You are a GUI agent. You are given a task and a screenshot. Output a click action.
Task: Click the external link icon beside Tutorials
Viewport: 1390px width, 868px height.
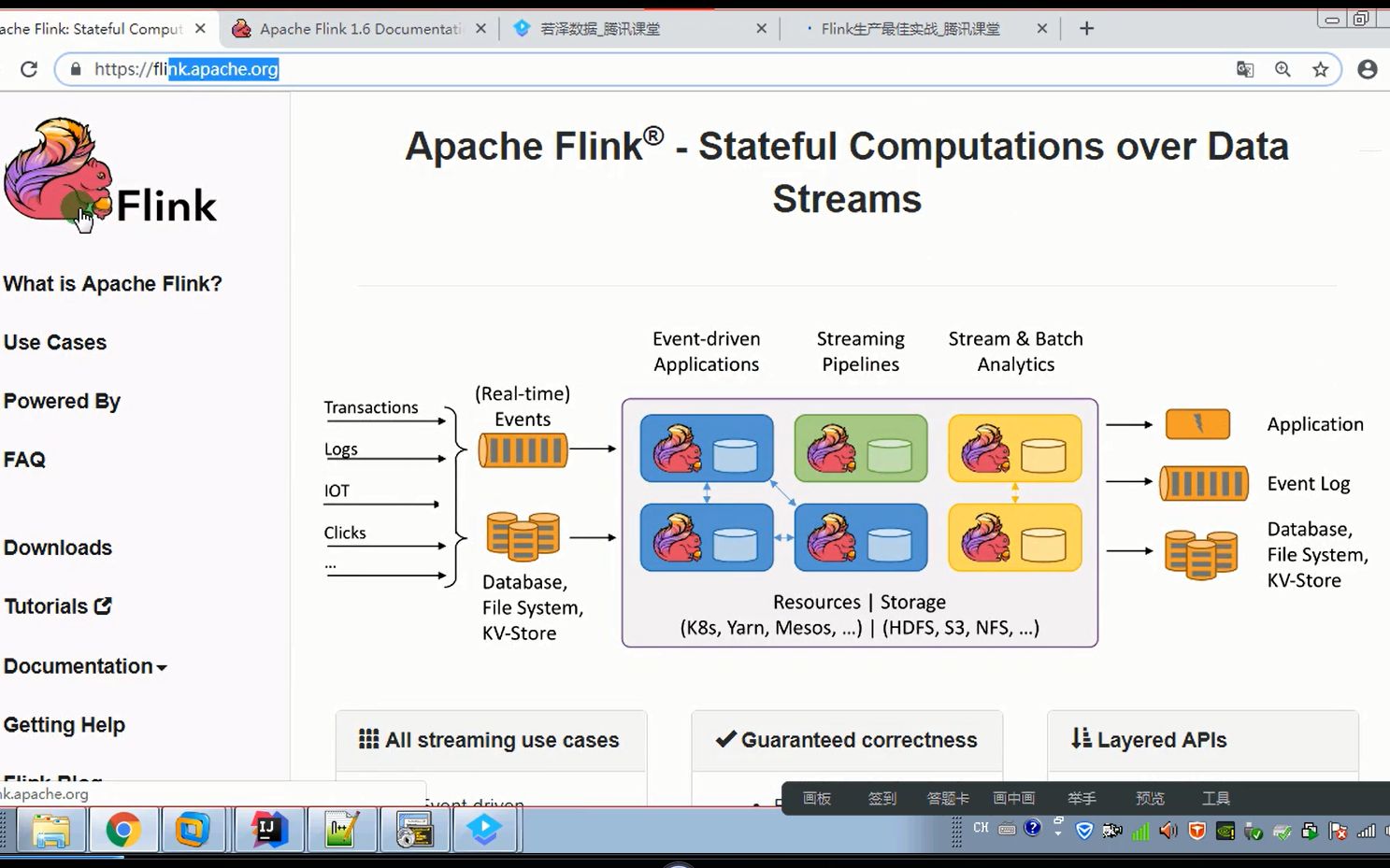point(103,605)
